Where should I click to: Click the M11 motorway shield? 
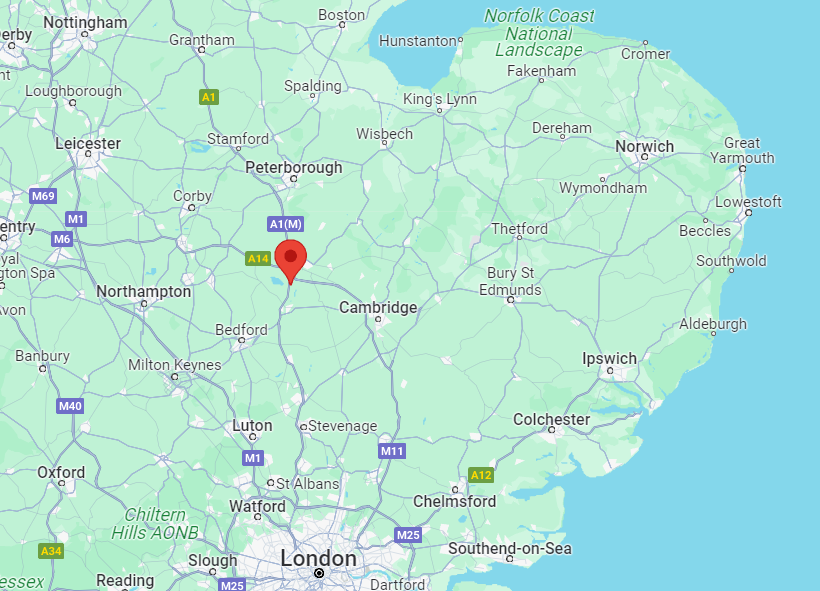(392, 451)
